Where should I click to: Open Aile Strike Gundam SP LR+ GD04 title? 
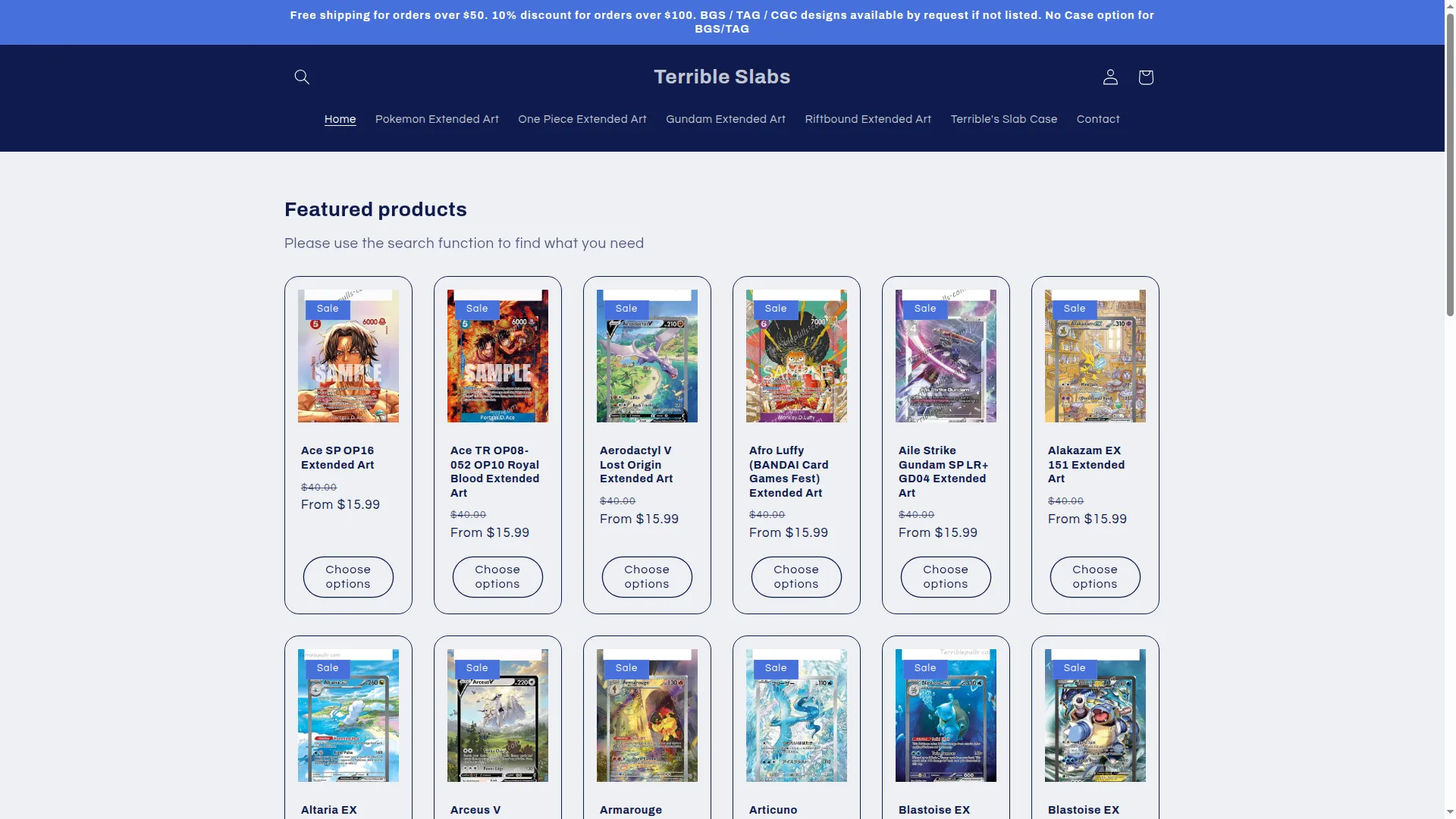[x=943, y=472]
